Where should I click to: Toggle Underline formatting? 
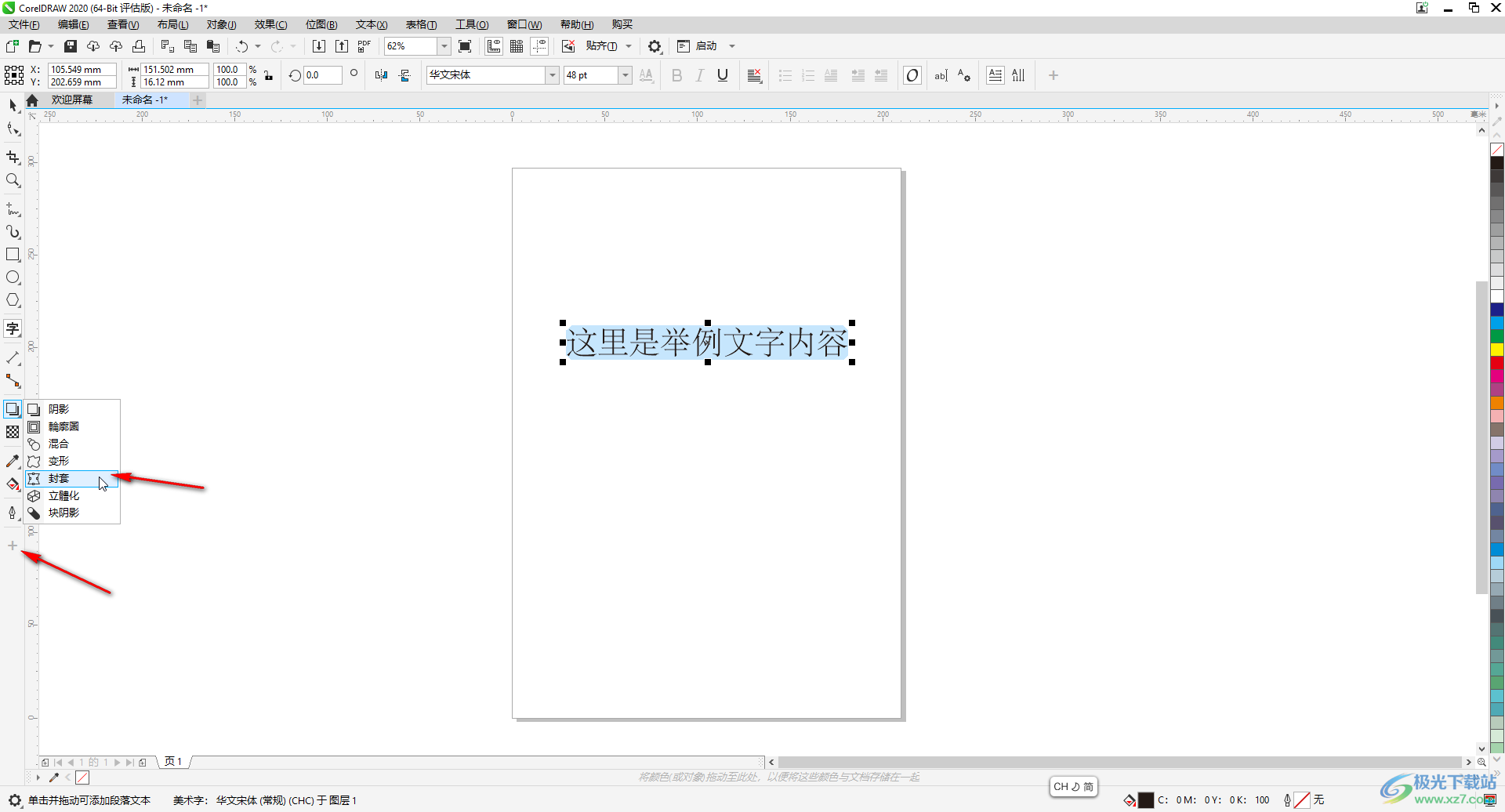point(723,75)
